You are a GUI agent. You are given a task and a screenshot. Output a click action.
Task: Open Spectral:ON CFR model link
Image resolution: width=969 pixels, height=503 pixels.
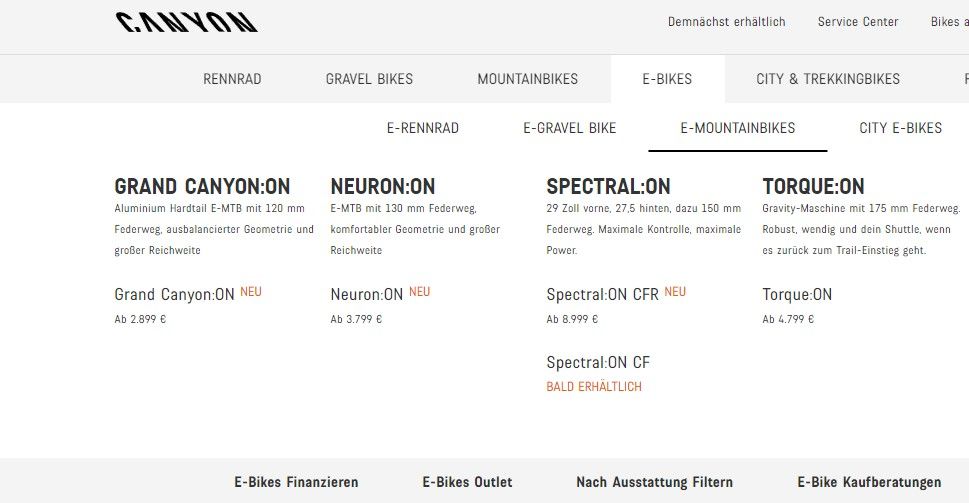pos(603,294)
